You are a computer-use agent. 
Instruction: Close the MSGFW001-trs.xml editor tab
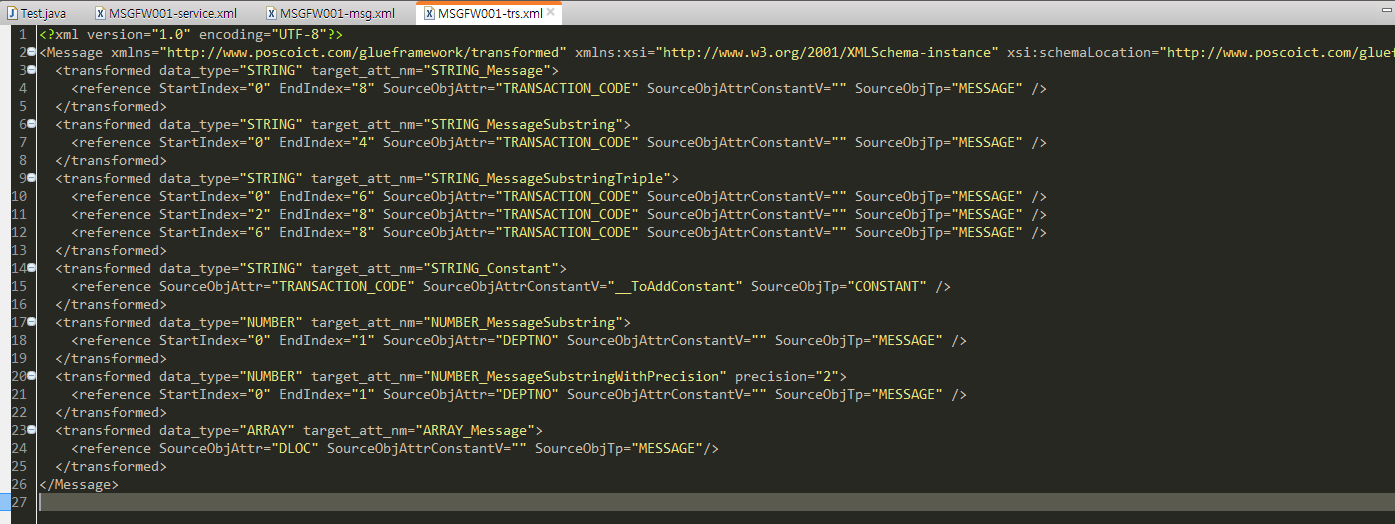553,13
